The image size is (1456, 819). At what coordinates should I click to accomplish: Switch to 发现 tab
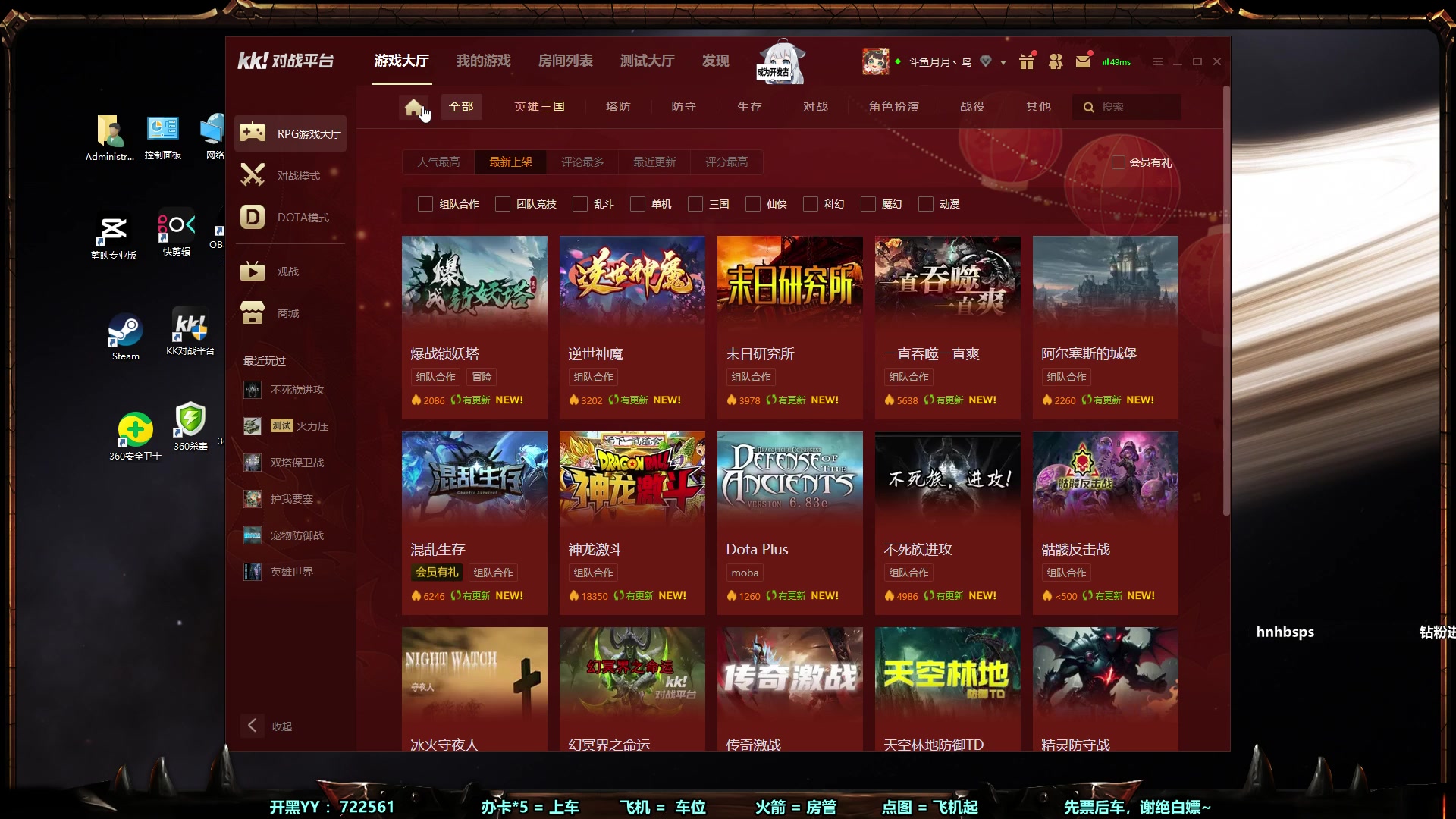[x=715, y=61]
